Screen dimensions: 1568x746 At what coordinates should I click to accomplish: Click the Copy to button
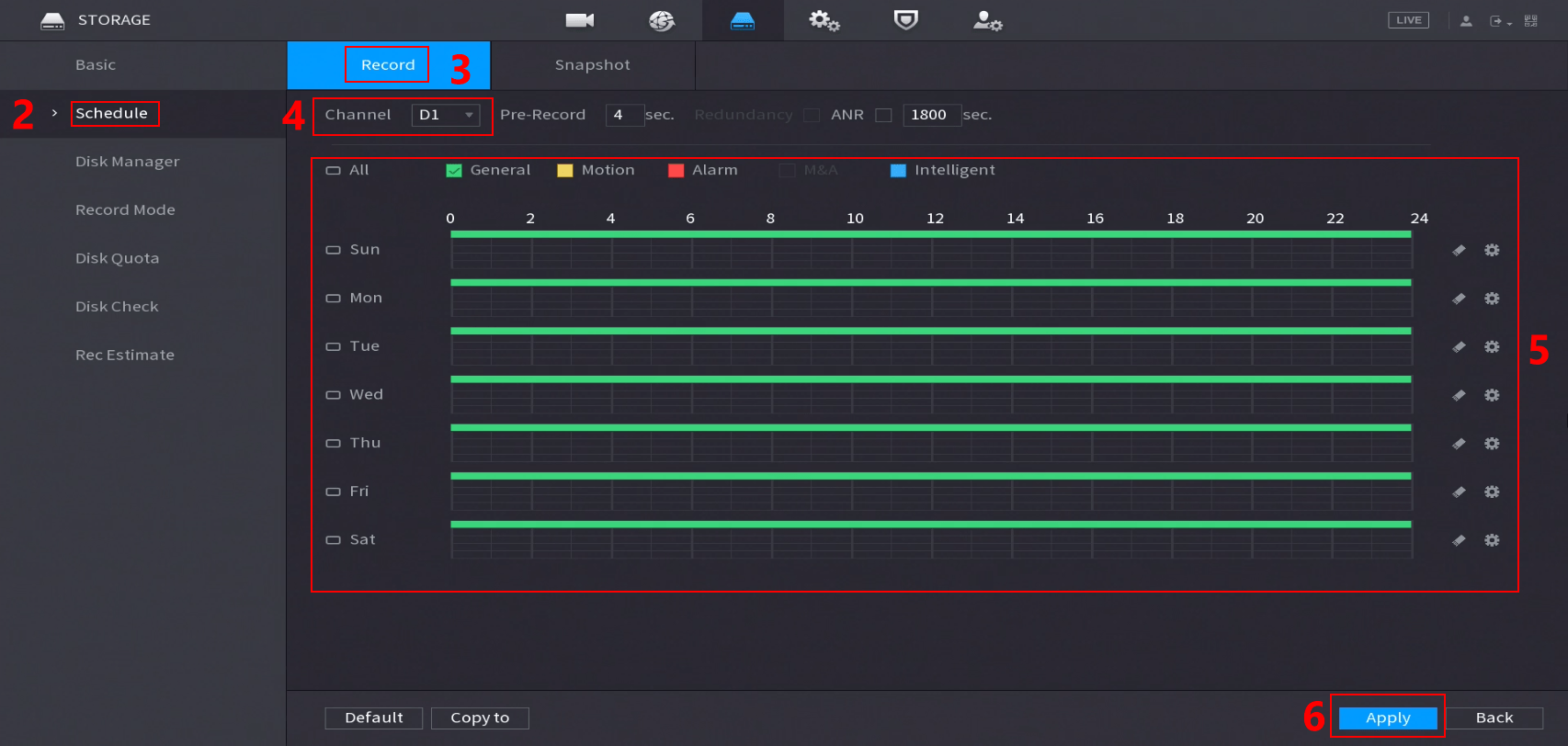pyautogui.click(x=480, y=718)
